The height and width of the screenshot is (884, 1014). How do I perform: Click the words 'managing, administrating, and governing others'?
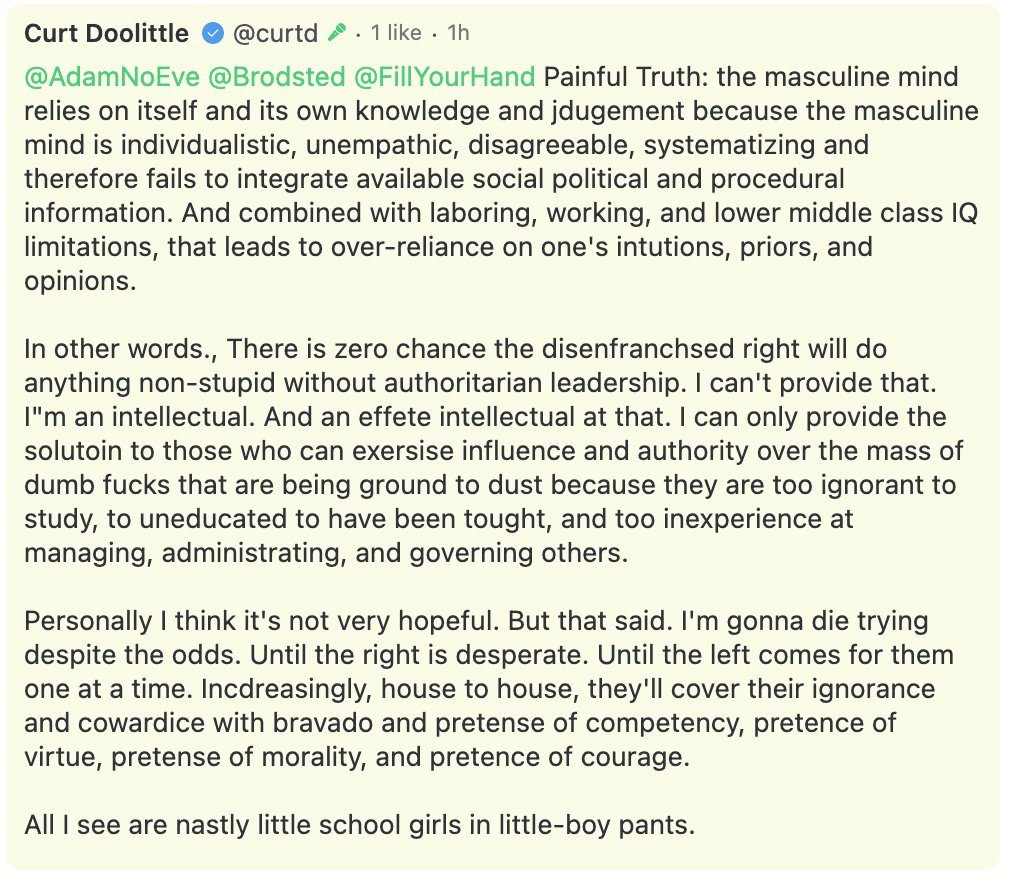pyautogui.click(x=326, y=553)
